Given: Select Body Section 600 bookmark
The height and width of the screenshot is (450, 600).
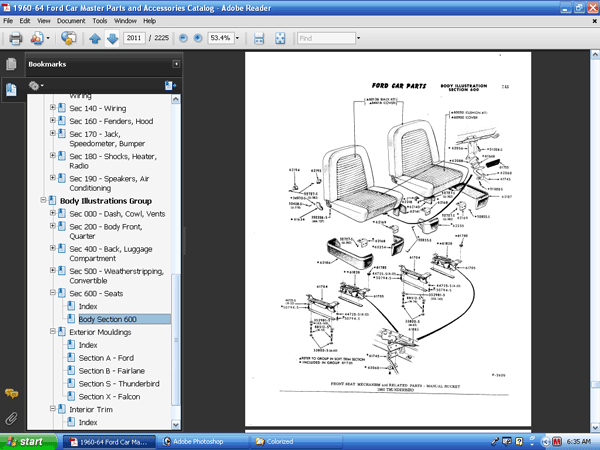Looking at the screenshot, I should coord(108,319).
